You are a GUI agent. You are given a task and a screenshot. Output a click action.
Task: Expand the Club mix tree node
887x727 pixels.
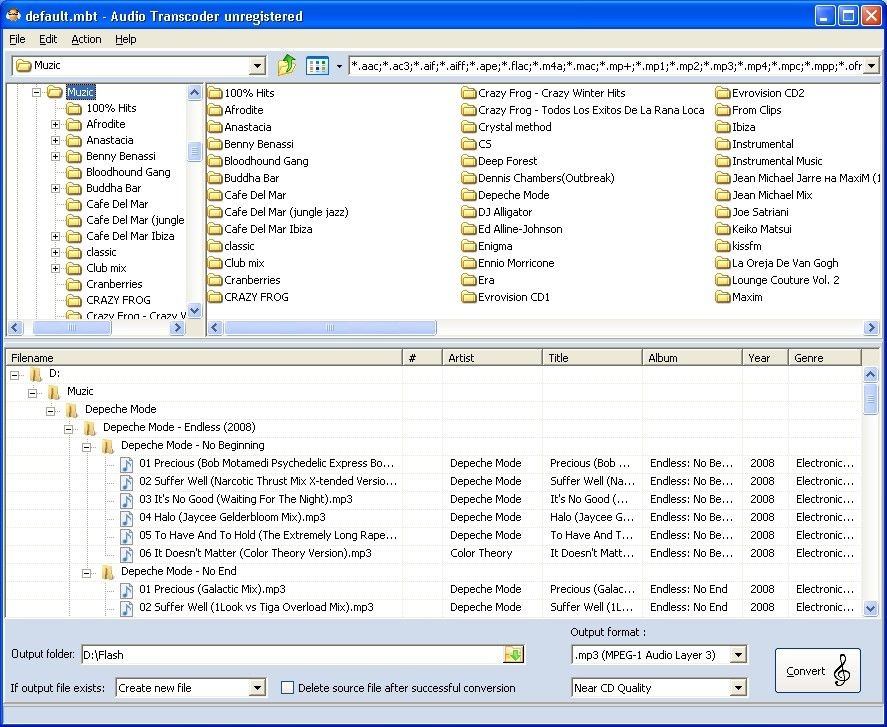coord(56,268)
